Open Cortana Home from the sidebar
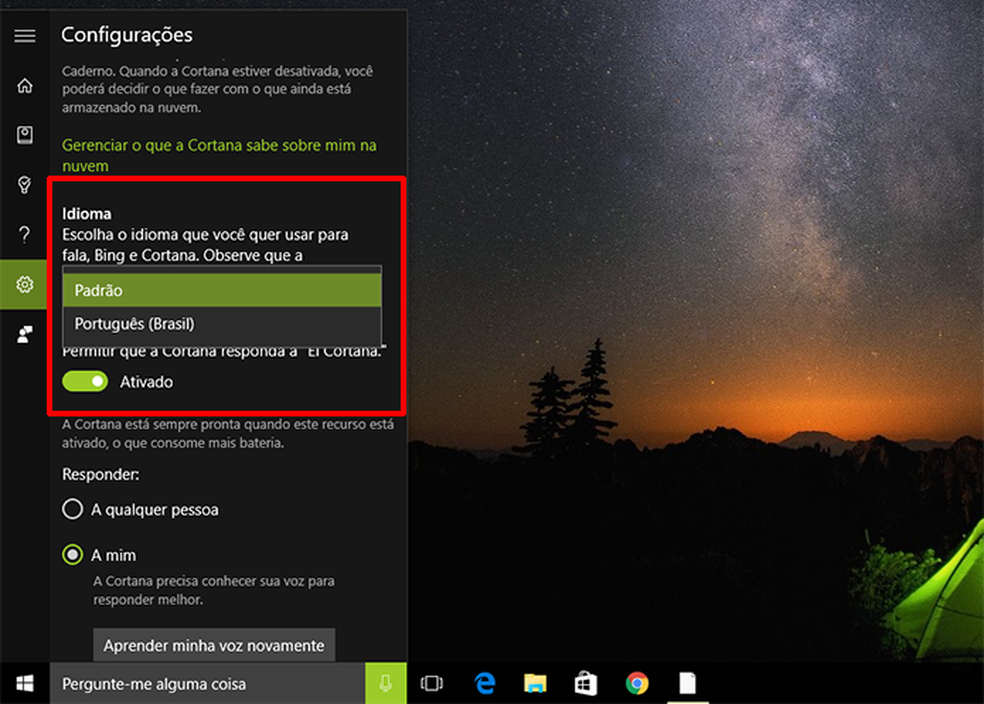984x704 pixels. coord(24,85)
